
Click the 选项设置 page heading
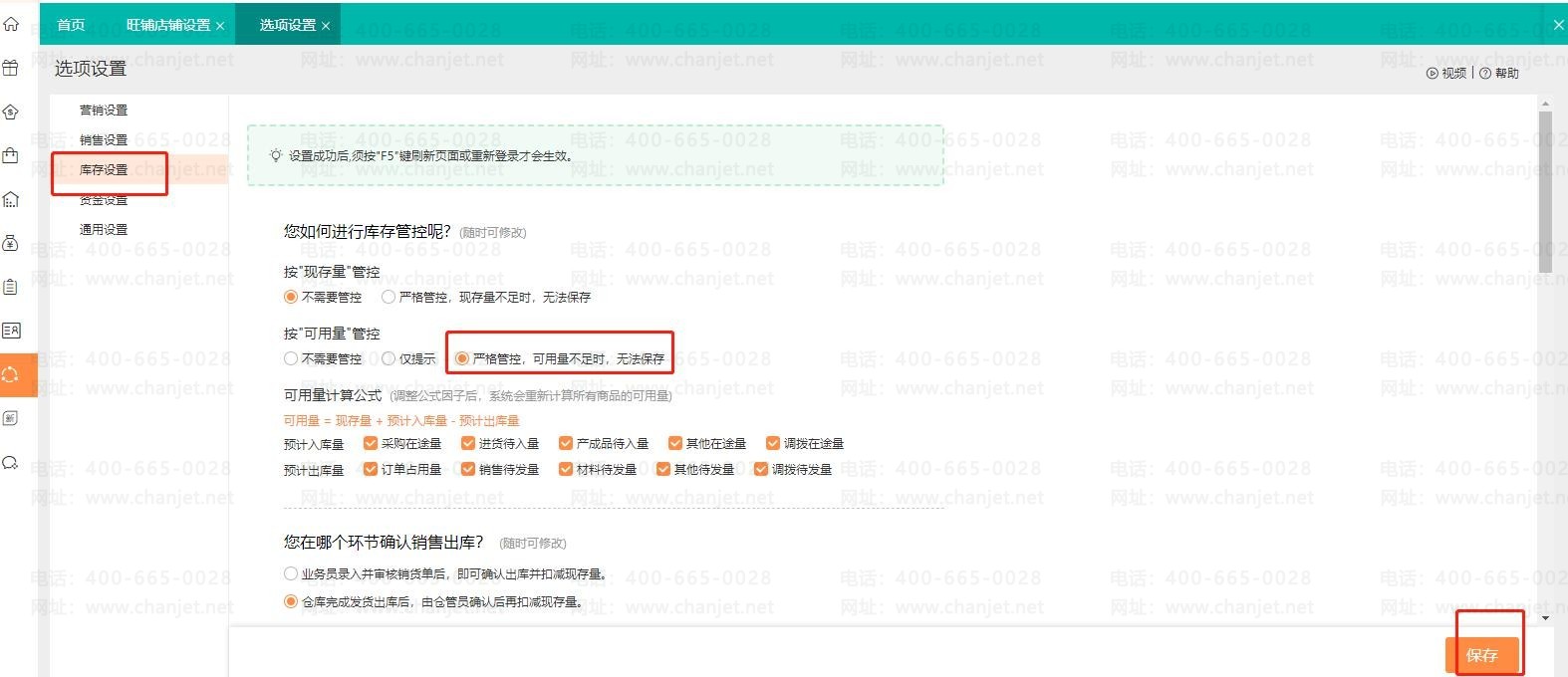91,69
